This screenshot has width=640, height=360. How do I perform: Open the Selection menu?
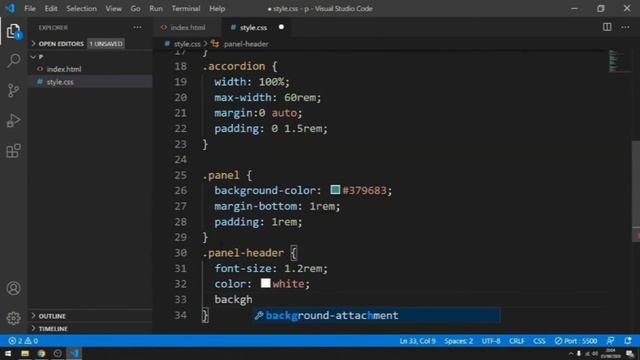81,8
